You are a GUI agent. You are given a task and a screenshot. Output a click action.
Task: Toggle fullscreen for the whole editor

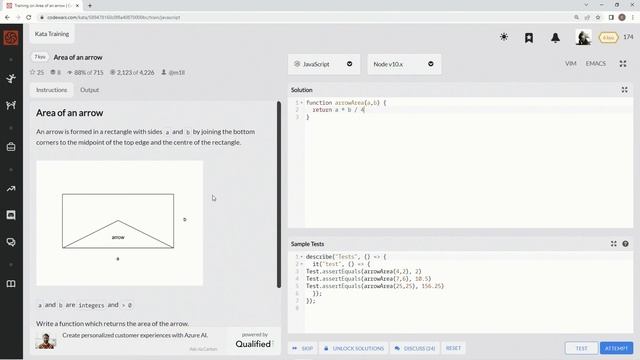pyautogui.click(x=623, y=64)
